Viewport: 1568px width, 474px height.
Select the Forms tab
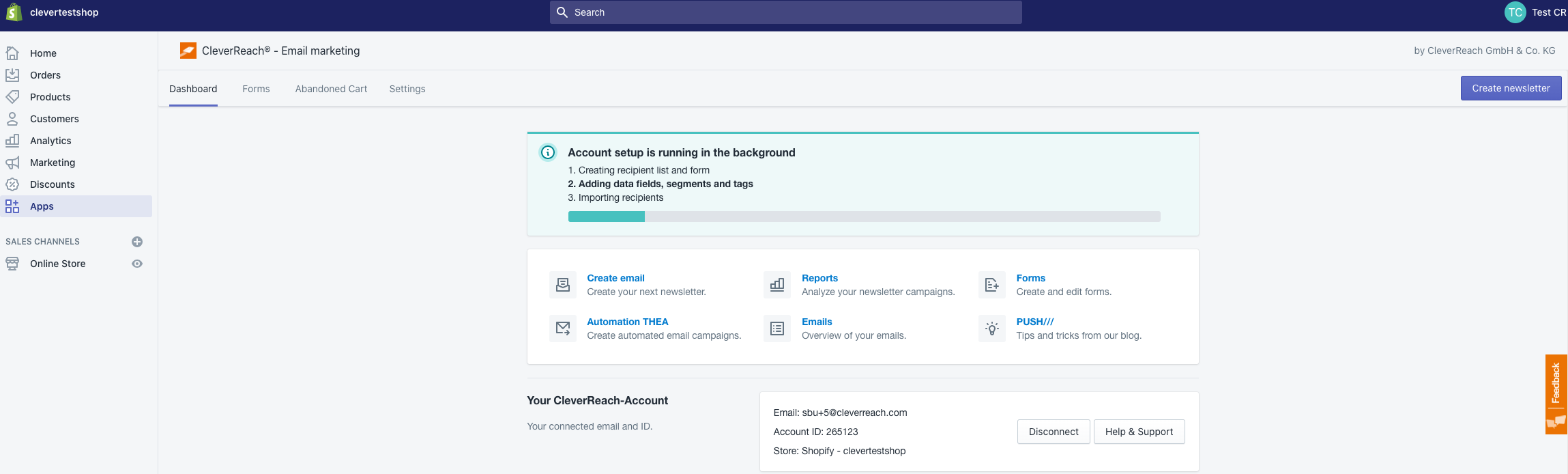click(x=256, y=89)
